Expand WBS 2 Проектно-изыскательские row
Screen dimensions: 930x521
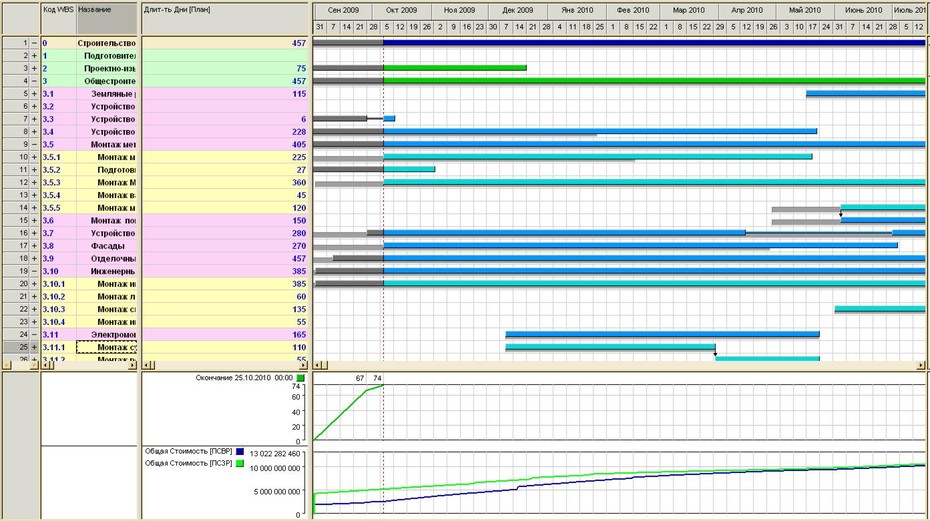[x=34, y=68]
